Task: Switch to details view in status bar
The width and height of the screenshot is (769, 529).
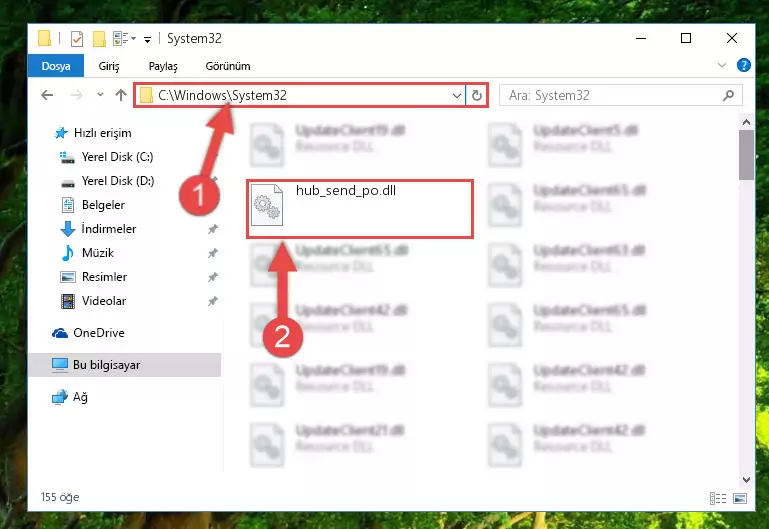Action: (718, 499)
